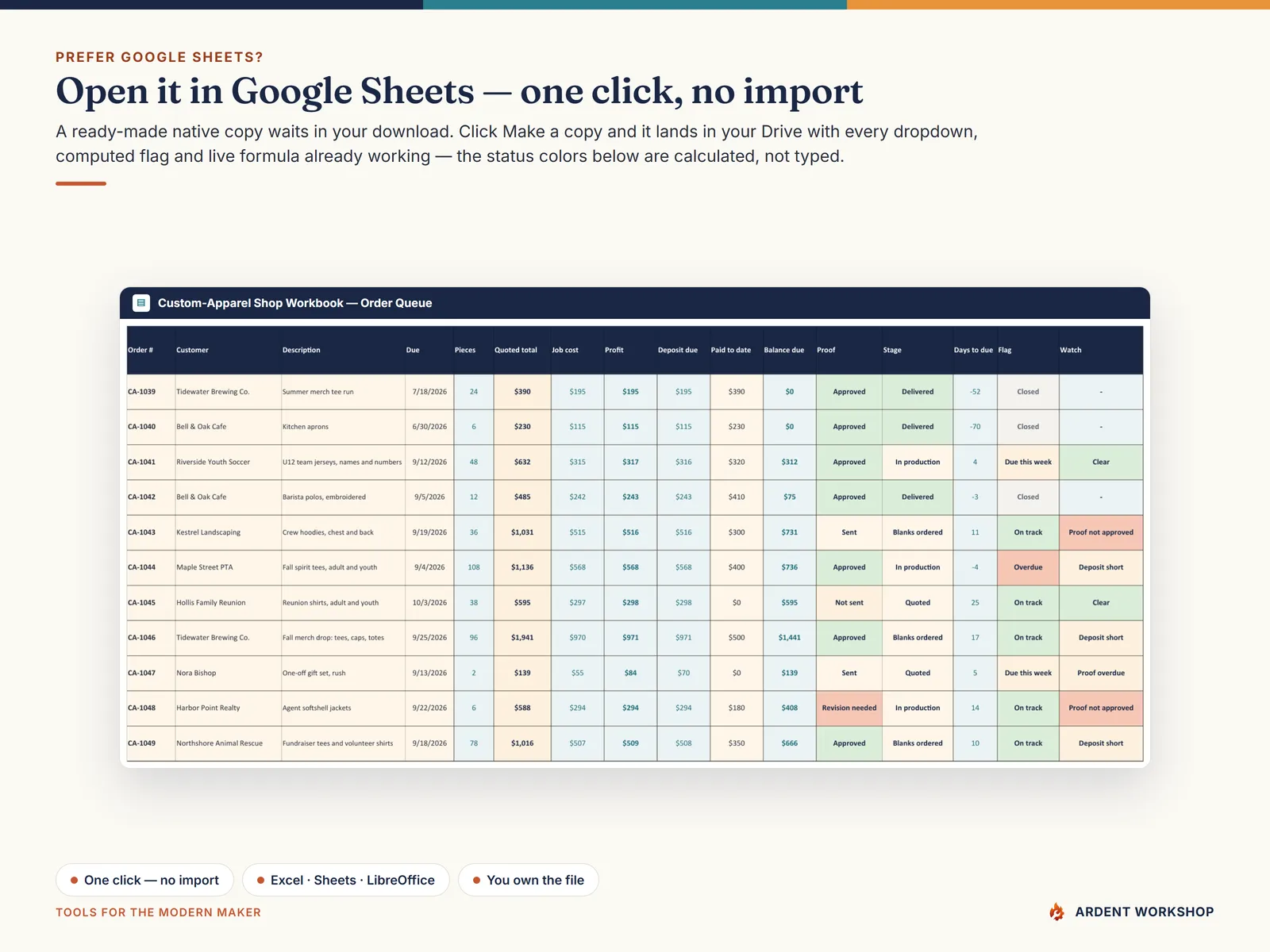Click 'Due this week' flag for CA-1041
Image resolution: width=1270 pixels, height=952 pixels.
click(x=1028, y=462)
